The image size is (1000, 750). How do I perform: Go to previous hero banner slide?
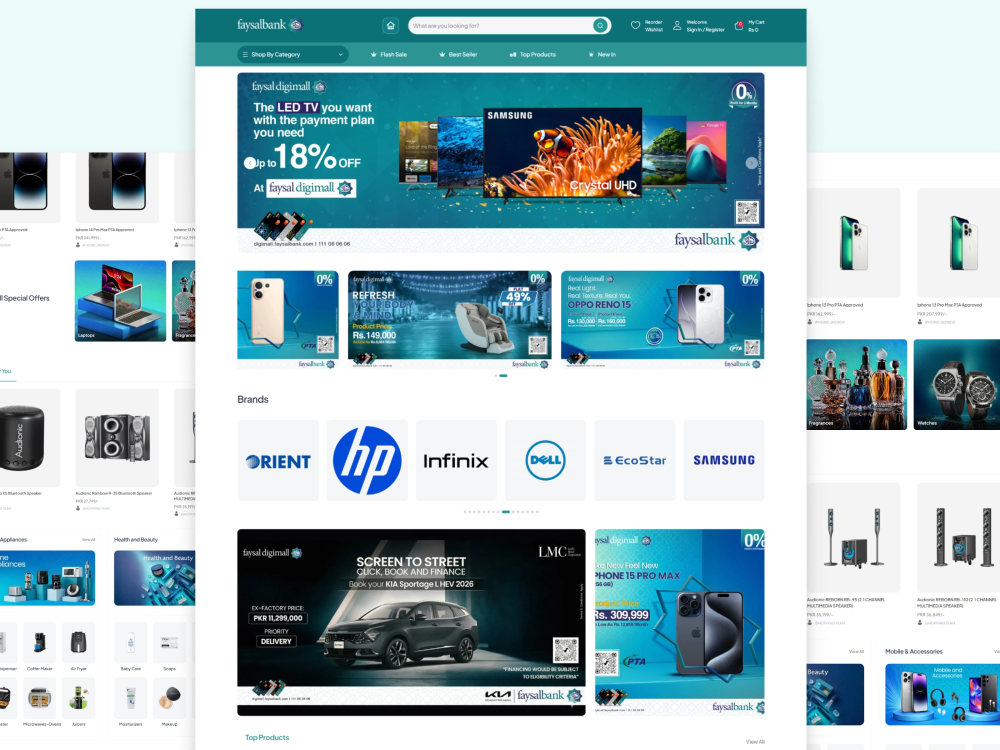point(249,163)
